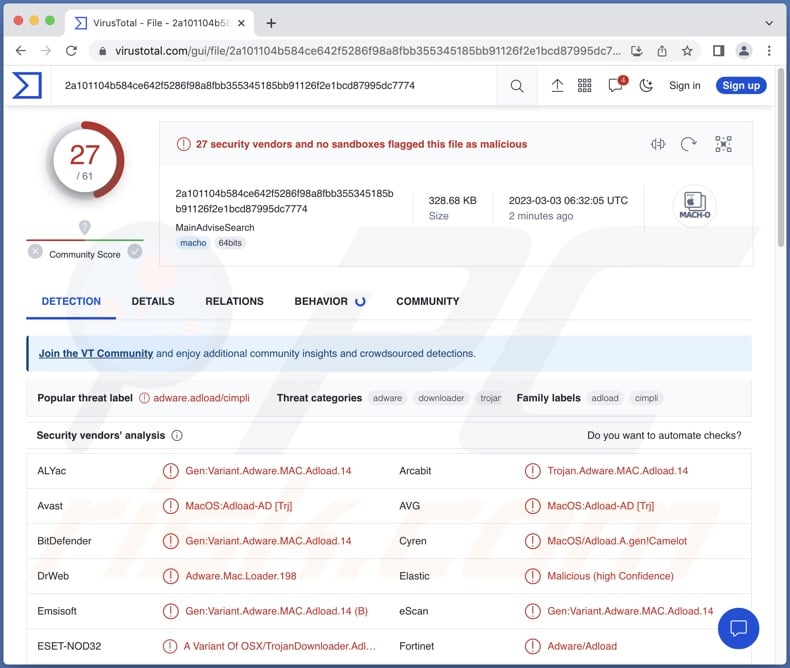Click the macho tag
This screenshot has width=790, height=668.
click(x=193, y=243)
